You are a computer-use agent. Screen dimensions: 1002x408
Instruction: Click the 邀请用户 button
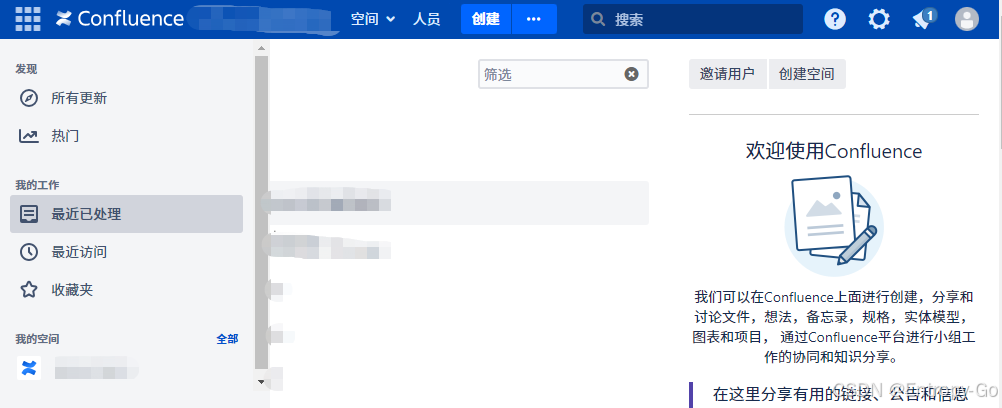[727, 74]
